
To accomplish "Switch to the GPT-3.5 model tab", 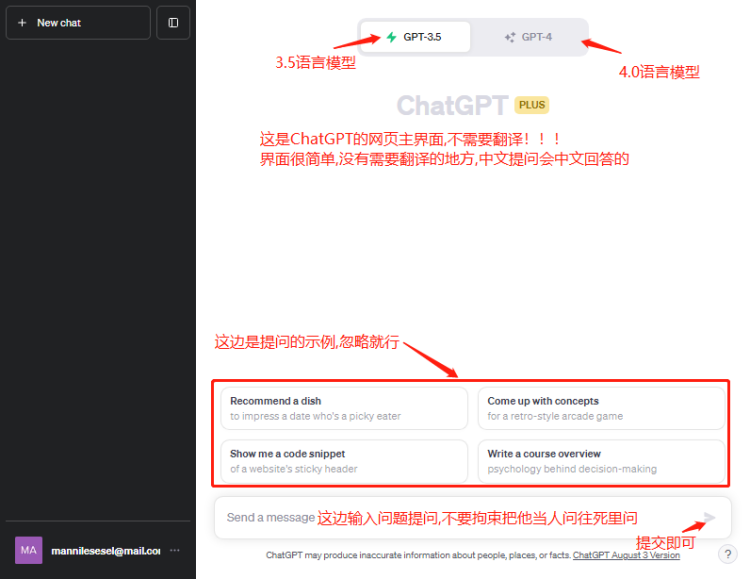I will click(x=415, y=37).
